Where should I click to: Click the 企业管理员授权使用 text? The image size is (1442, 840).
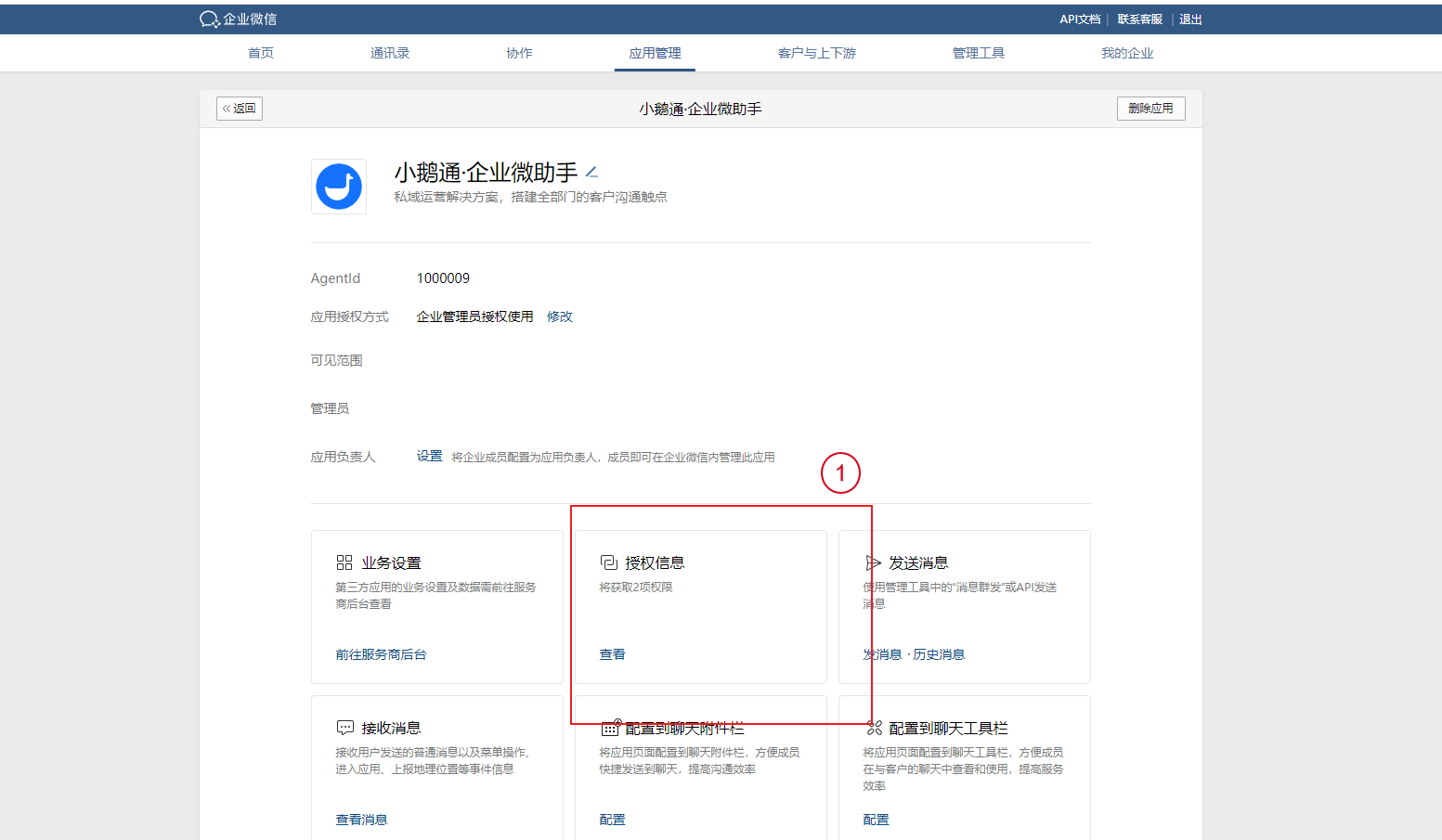point(474,317)
